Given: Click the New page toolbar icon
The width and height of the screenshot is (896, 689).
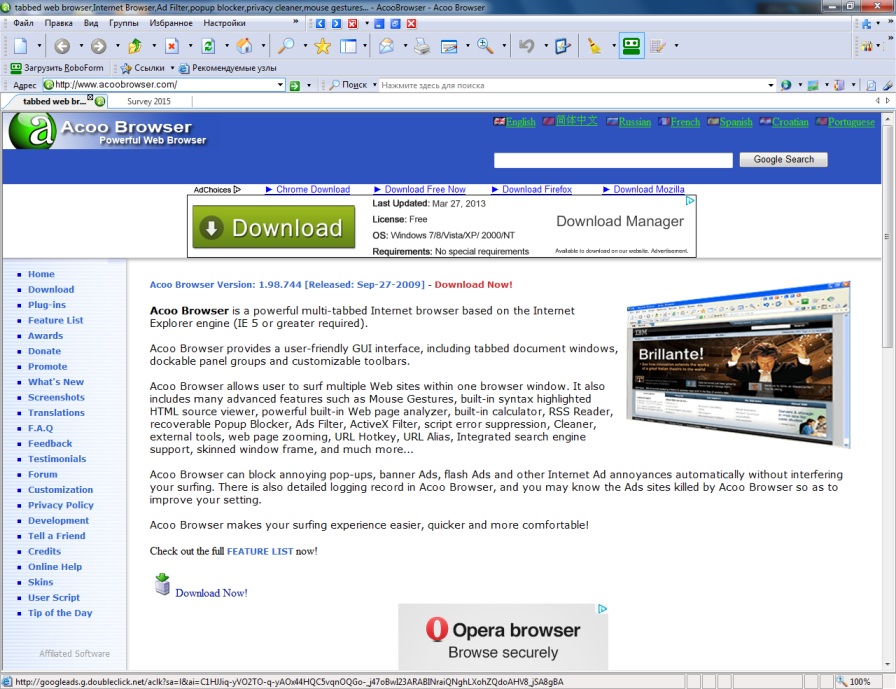Looking at the screenshot, I should click(21, 46).
